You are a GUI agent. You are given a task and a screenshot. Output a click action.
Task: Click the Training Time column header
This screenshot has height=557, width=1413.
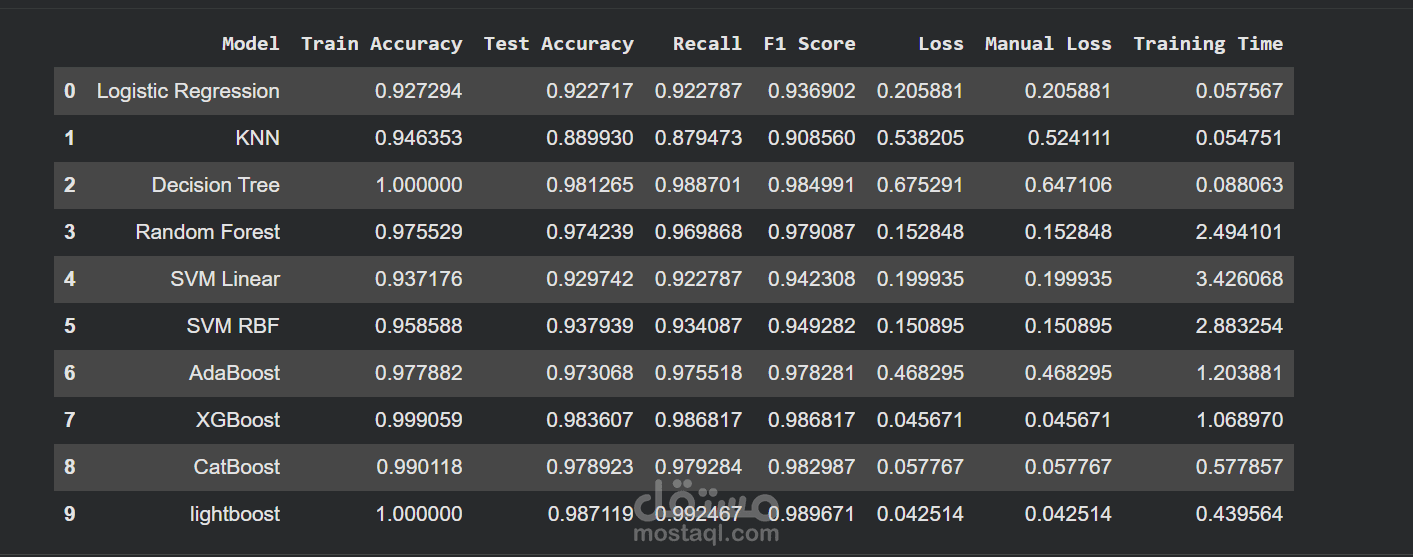point(1208,44)
